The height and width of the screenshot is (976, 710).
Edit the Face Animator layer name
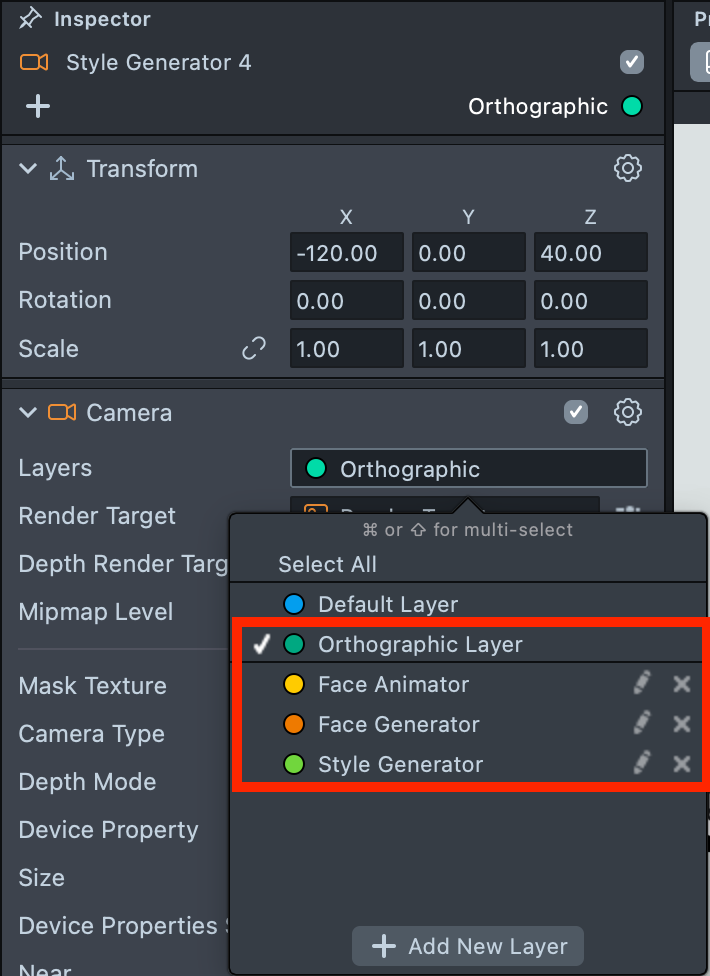tap(642, 684)
